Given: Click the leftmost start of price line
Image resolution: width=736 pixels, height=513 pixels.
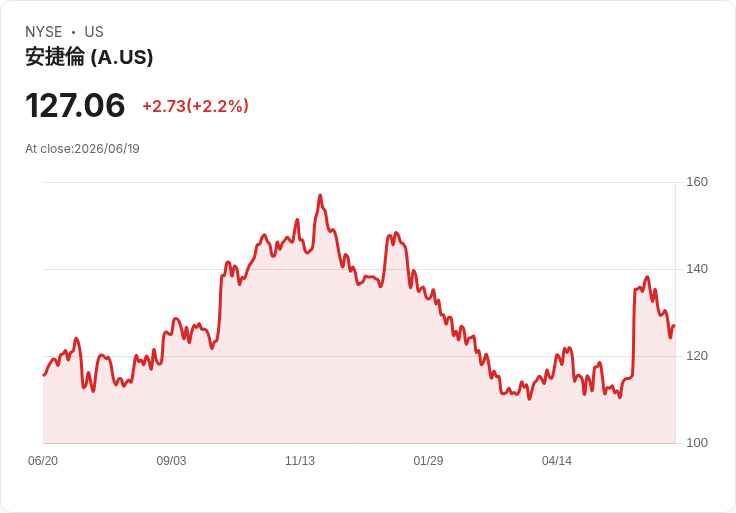Looking at the screenshot, I should point(44,375).
